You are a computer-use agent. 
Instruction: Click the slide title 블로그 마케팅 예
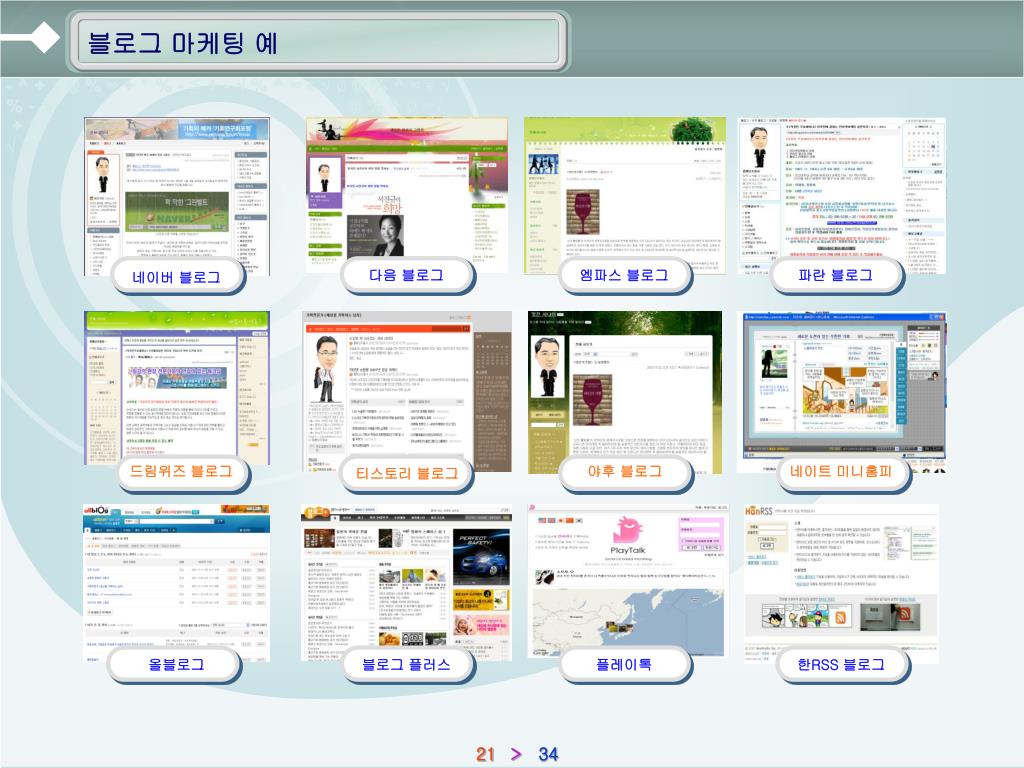coord(183,43)
